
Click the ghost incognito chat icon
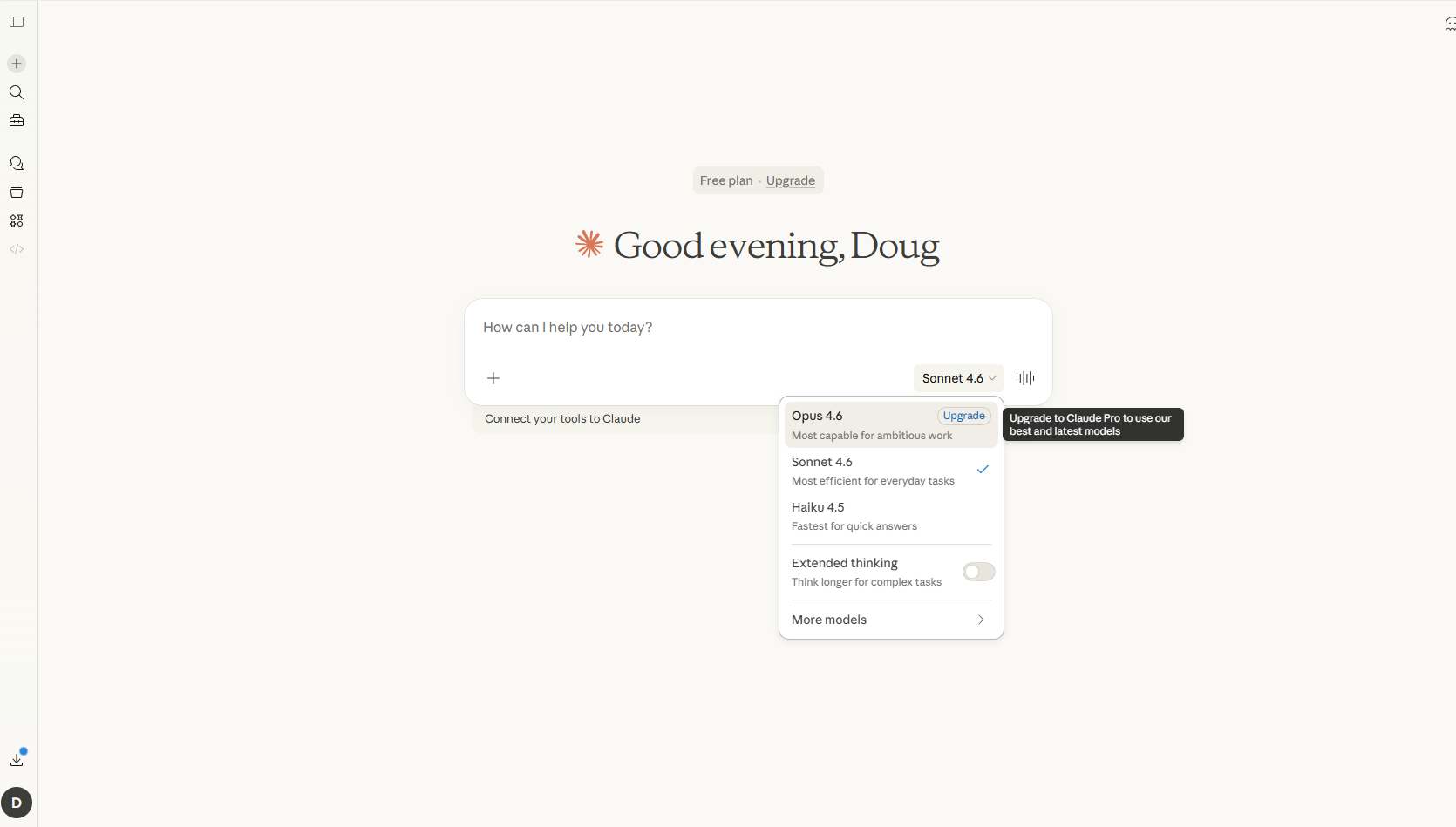point(1450,24)
